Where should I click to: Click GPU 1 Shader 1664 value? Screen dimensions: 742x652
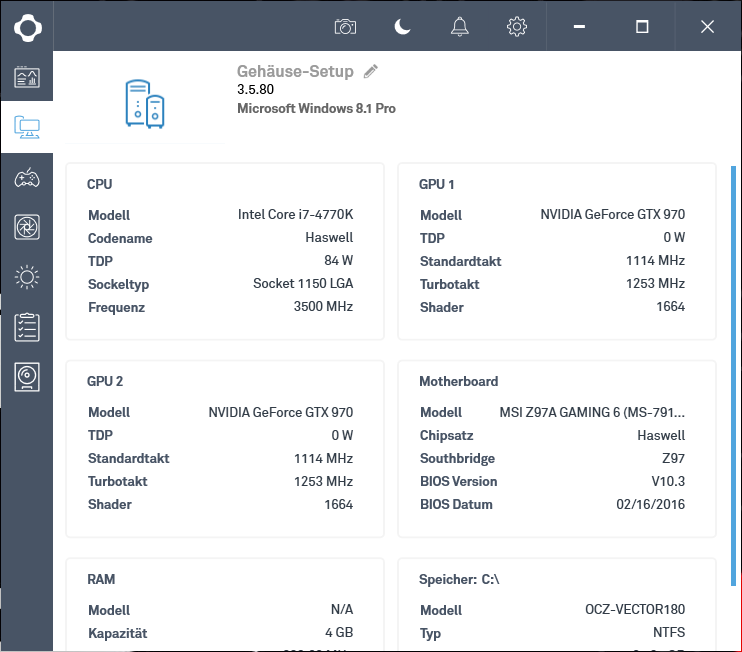(671, 306)
